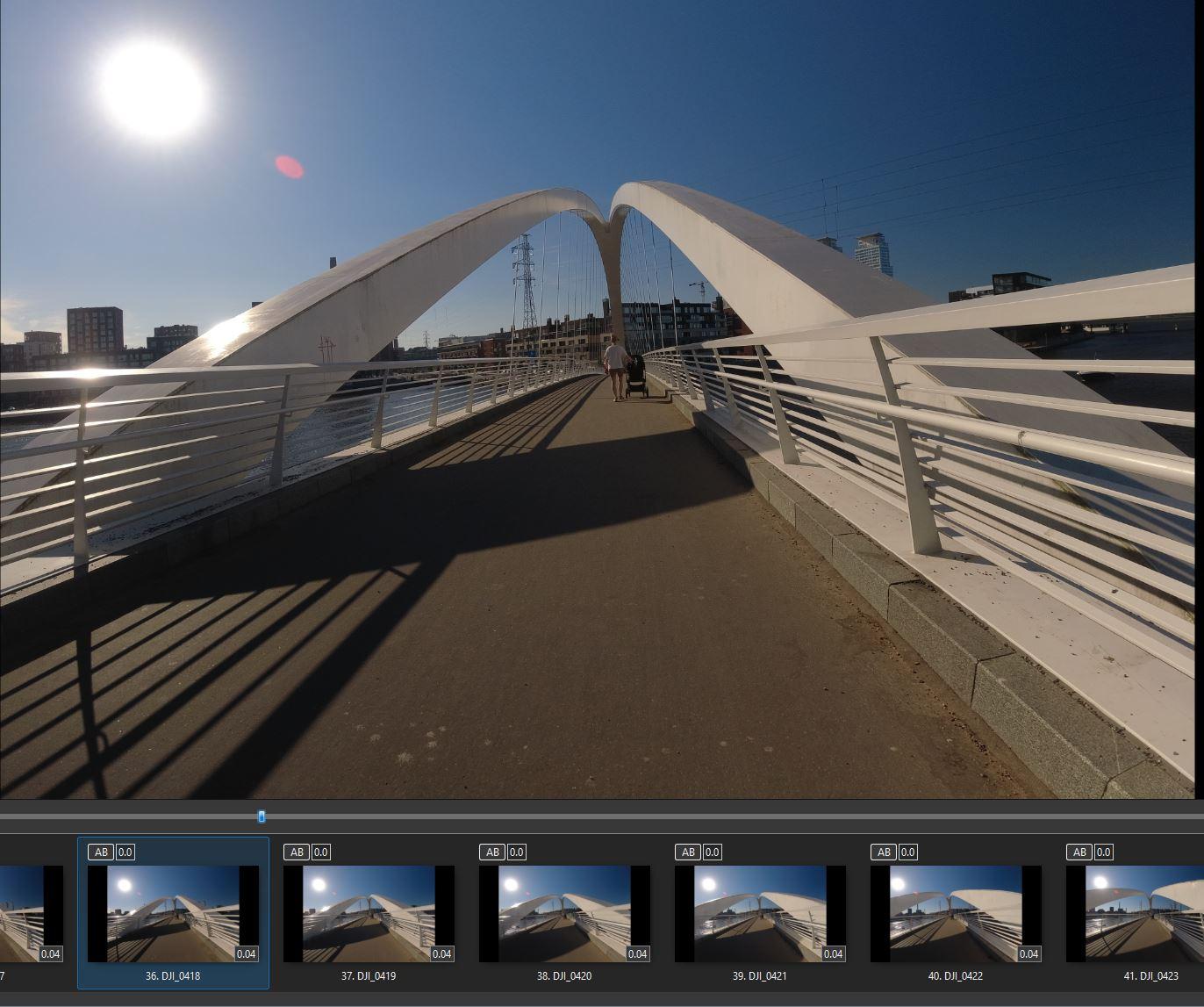Screen dimensions: 1204x1007
Task: Click the 0.04 badge on DJI_0420 thumbnail
Action: point(638,953)
